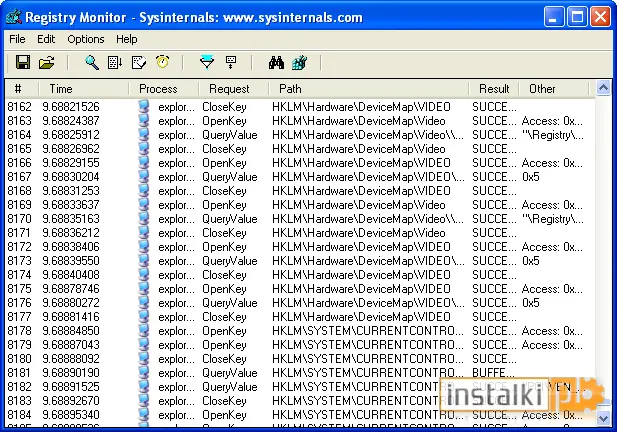This screenshot has width=617, height=432.
Task: Maximize the Registry Monitor window
Action: tap(577, 17)
